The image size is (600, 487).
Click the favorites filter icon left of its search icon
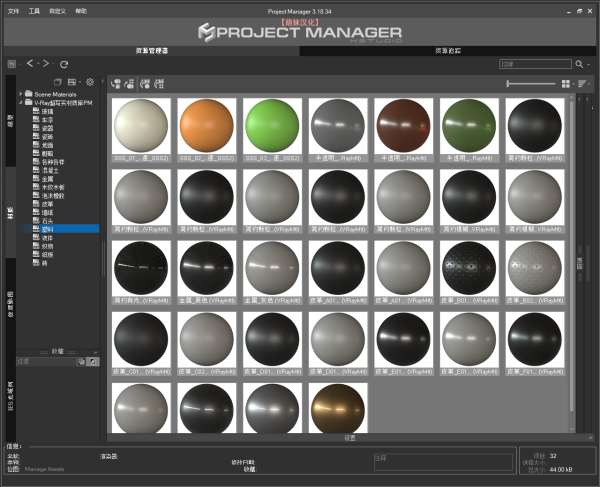81,362
